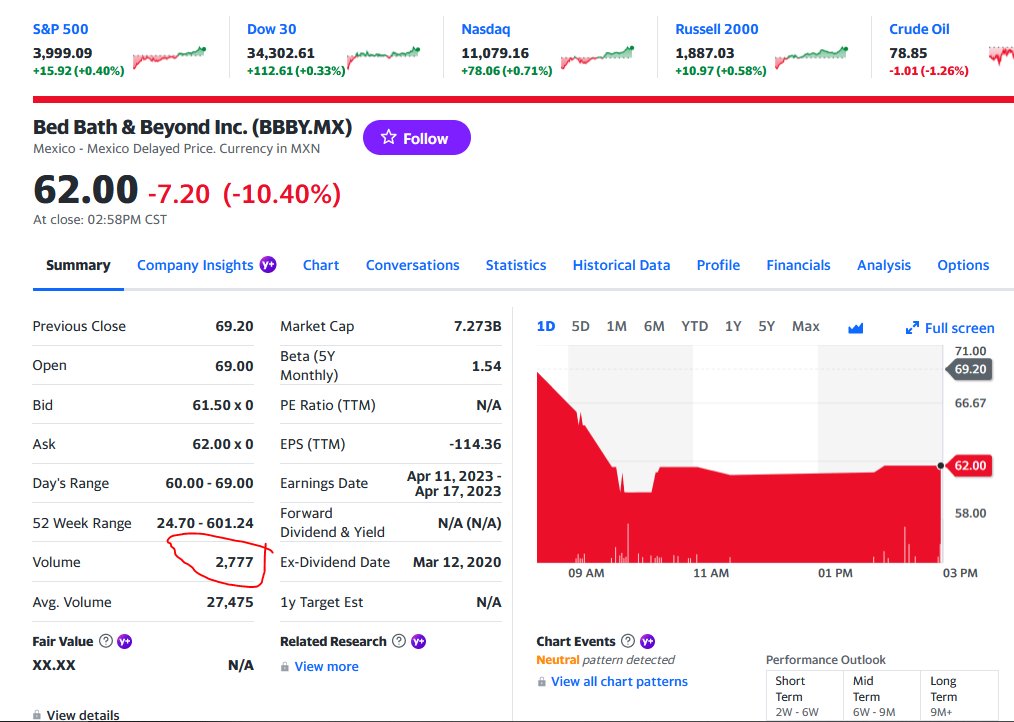Open the Profile tab
Image resolution: width=1014 pixels, height=722 pixels.
[718, 265]
